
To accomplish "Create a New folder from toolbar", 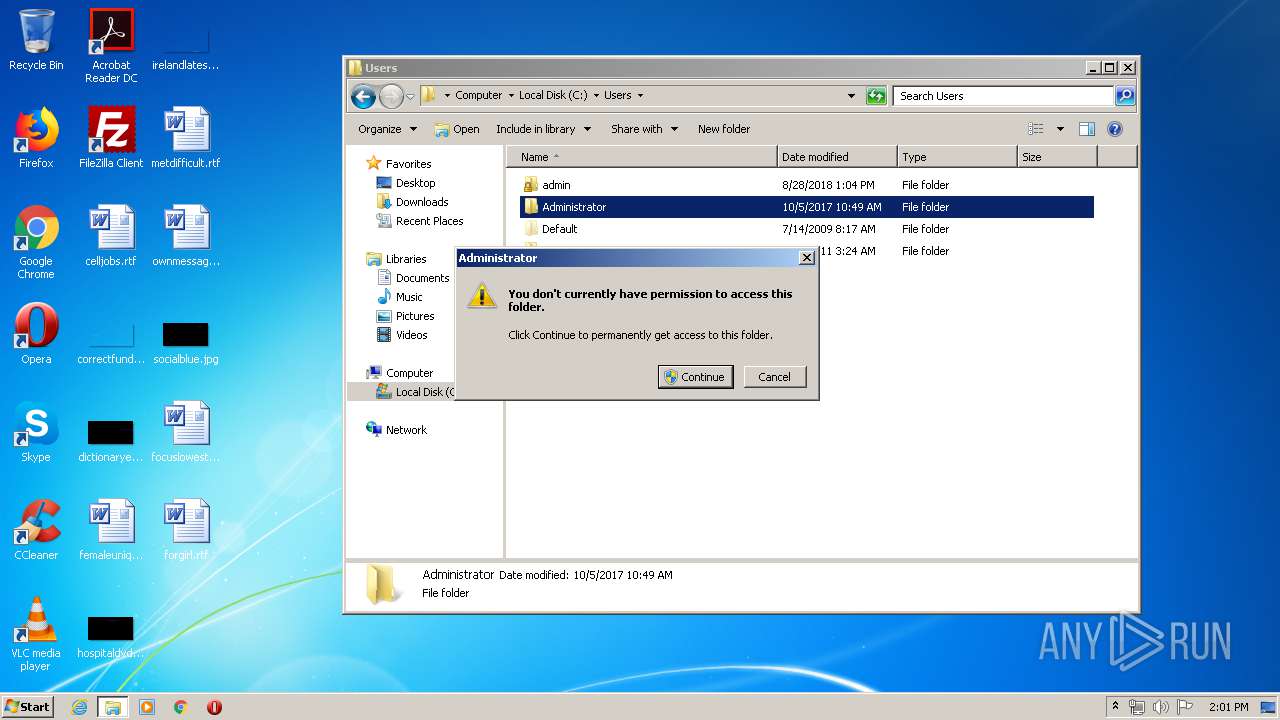I will (724, 129).
